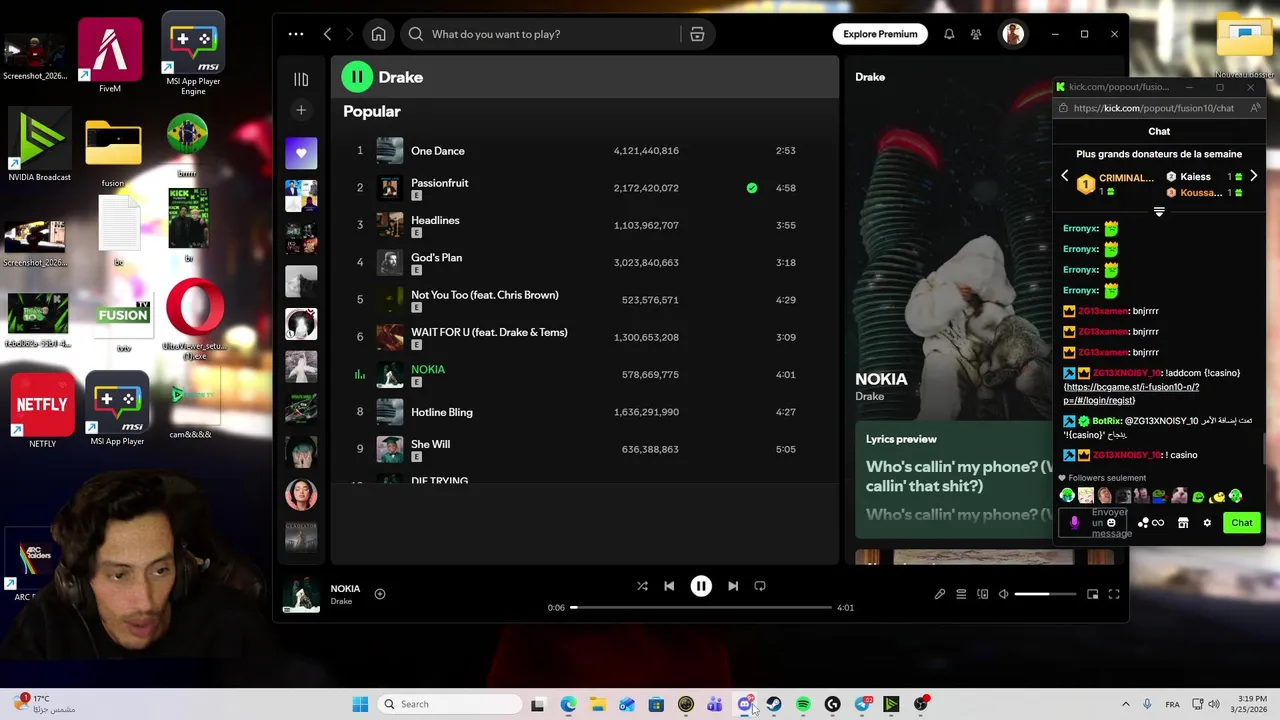1280x720 pixels.
Task: Open Steam from the Windows taskbar
Action: tap(774, 704)
